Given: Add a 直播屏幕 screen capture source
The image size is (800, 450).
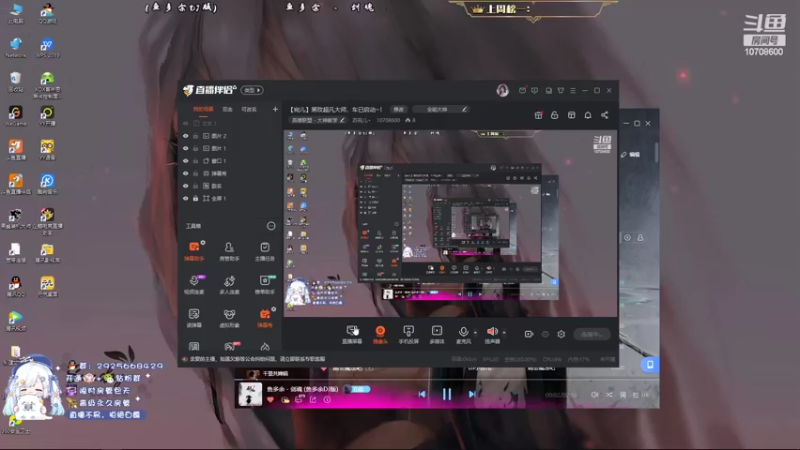Looking at the screenshot, I should (x=352, y=334).
